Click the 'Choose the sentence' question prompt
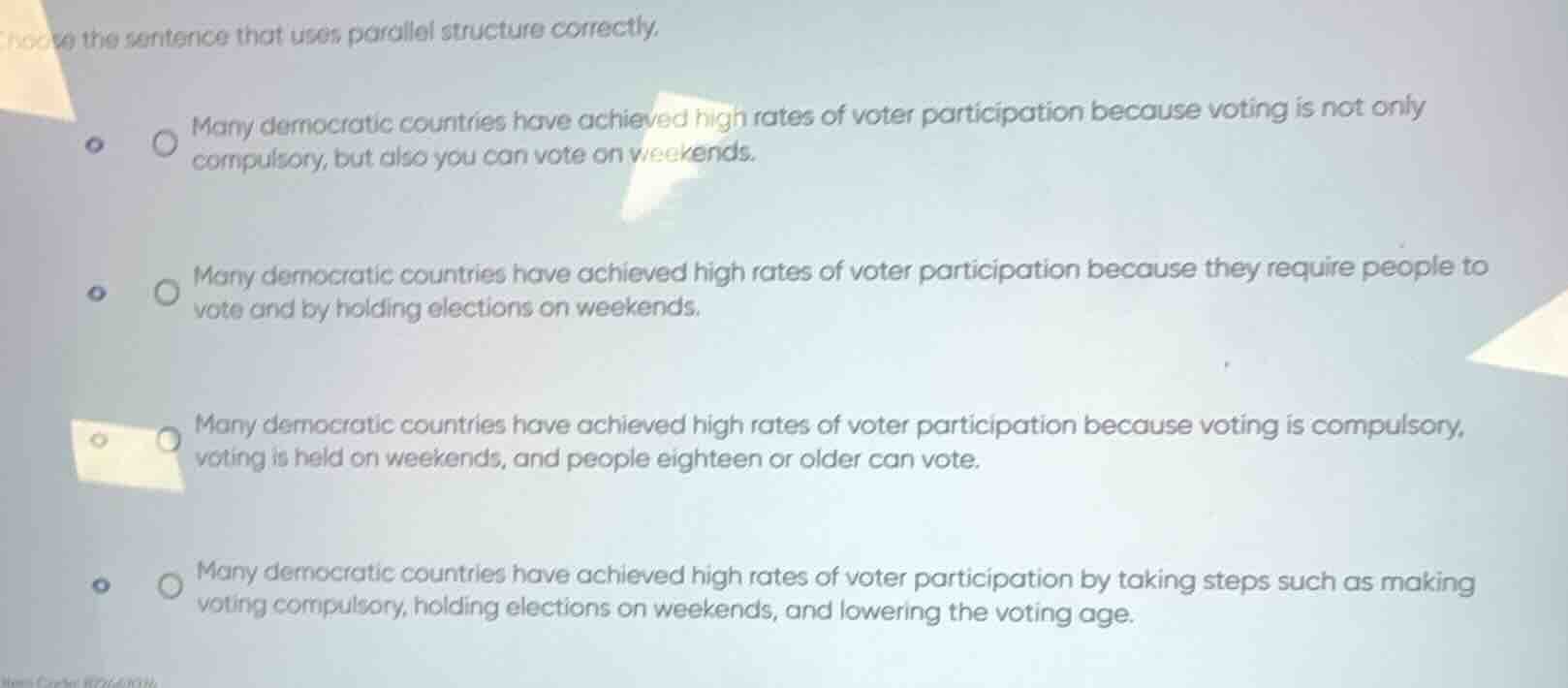Screen dimensions: 1568x688 330,34
